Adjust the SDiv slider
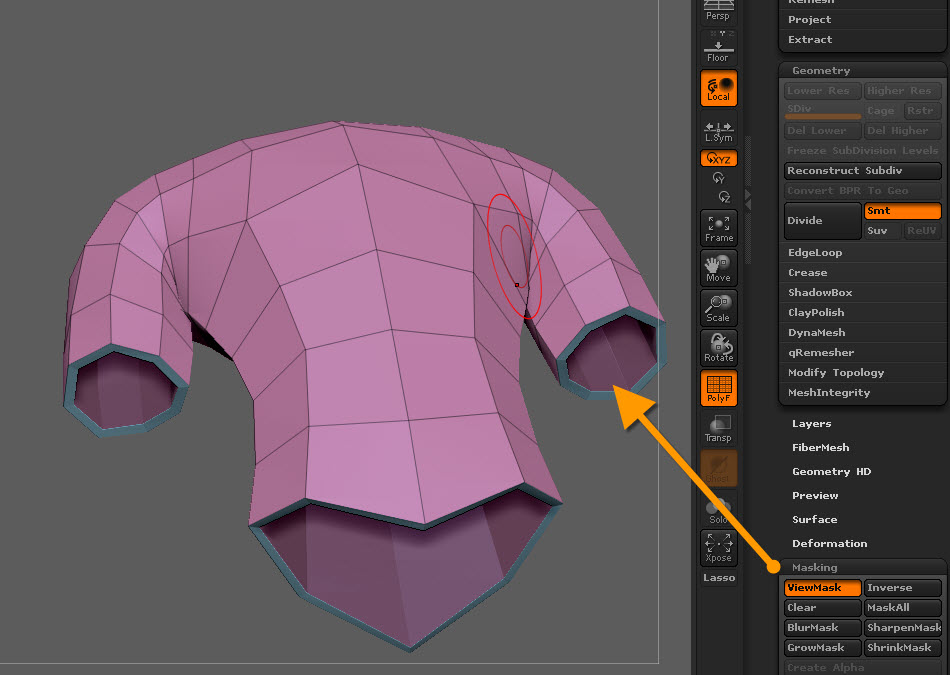Viewport: 950px width, 675px height. (x=822, y=111)
